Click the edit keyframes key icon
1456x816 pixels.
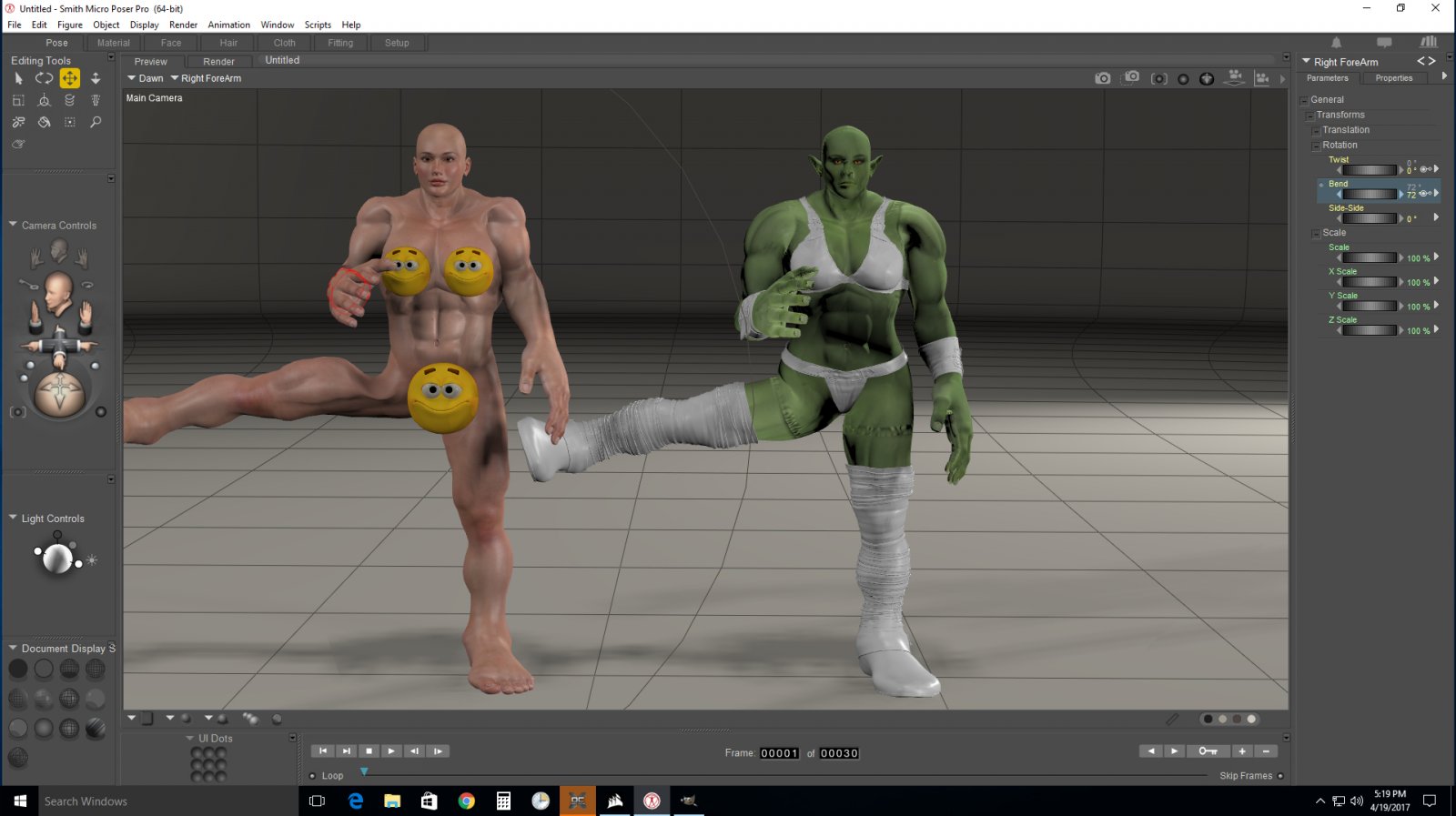click(x=1208, y=751)
